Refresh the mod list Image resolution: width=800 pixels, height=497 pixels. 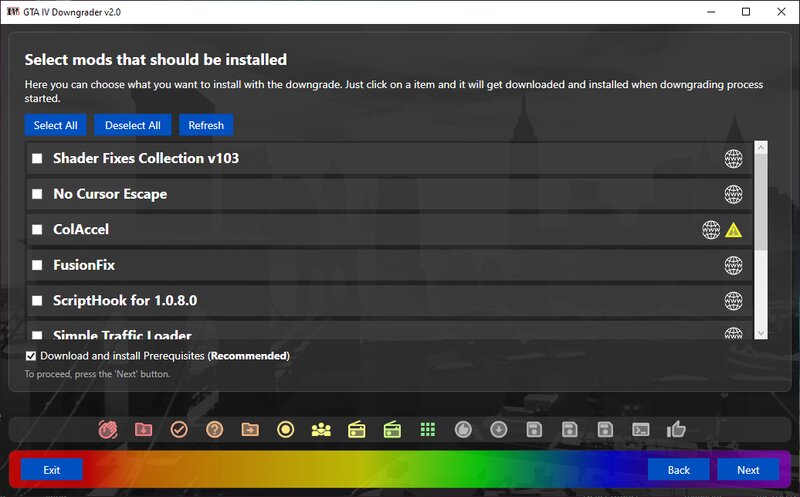[206, 125]
